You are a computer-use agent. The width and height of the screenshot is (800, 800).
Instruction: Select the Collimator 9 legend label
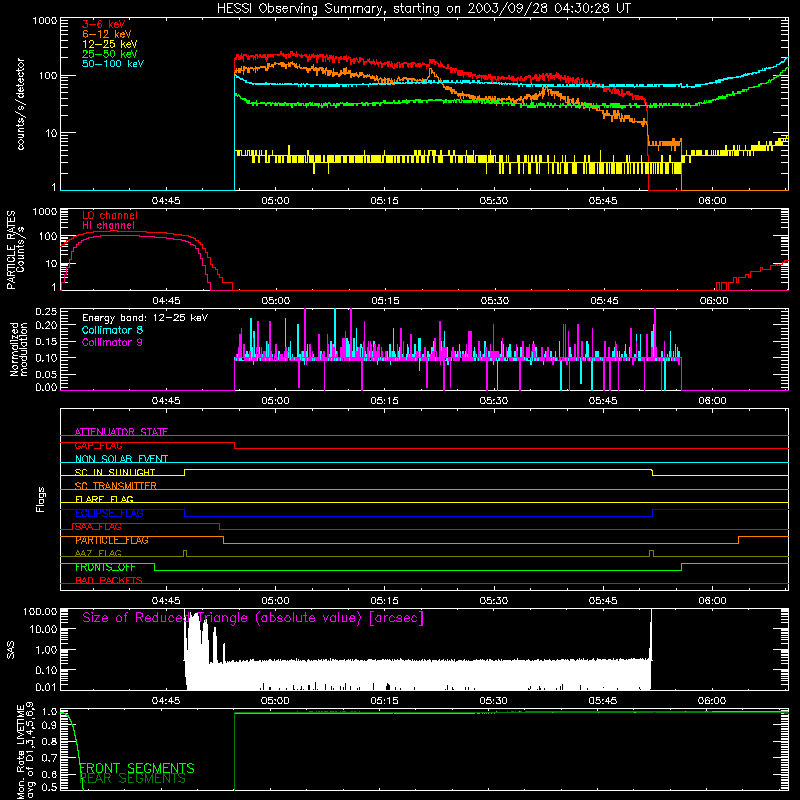pyautogui.click(x=112, y=342)
